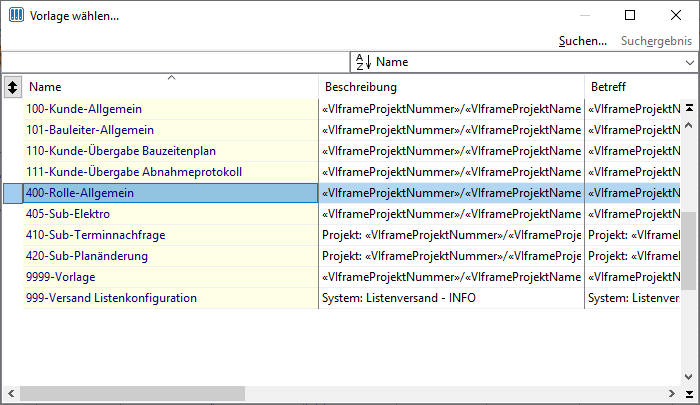Click the horizontal scrollbar left arrow
Screen dimensions: 700x405
(11, 393)
